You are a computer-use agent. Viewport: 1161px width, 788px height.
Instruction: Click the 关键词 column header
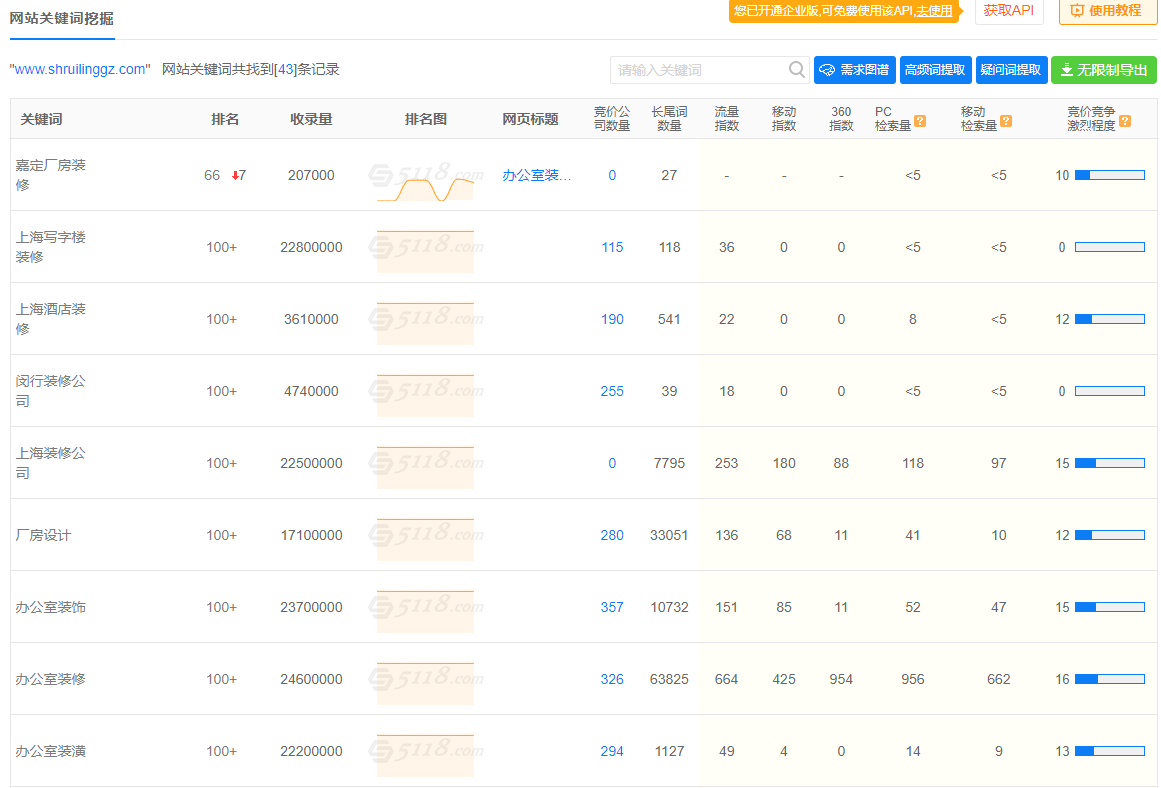(41, 119)
